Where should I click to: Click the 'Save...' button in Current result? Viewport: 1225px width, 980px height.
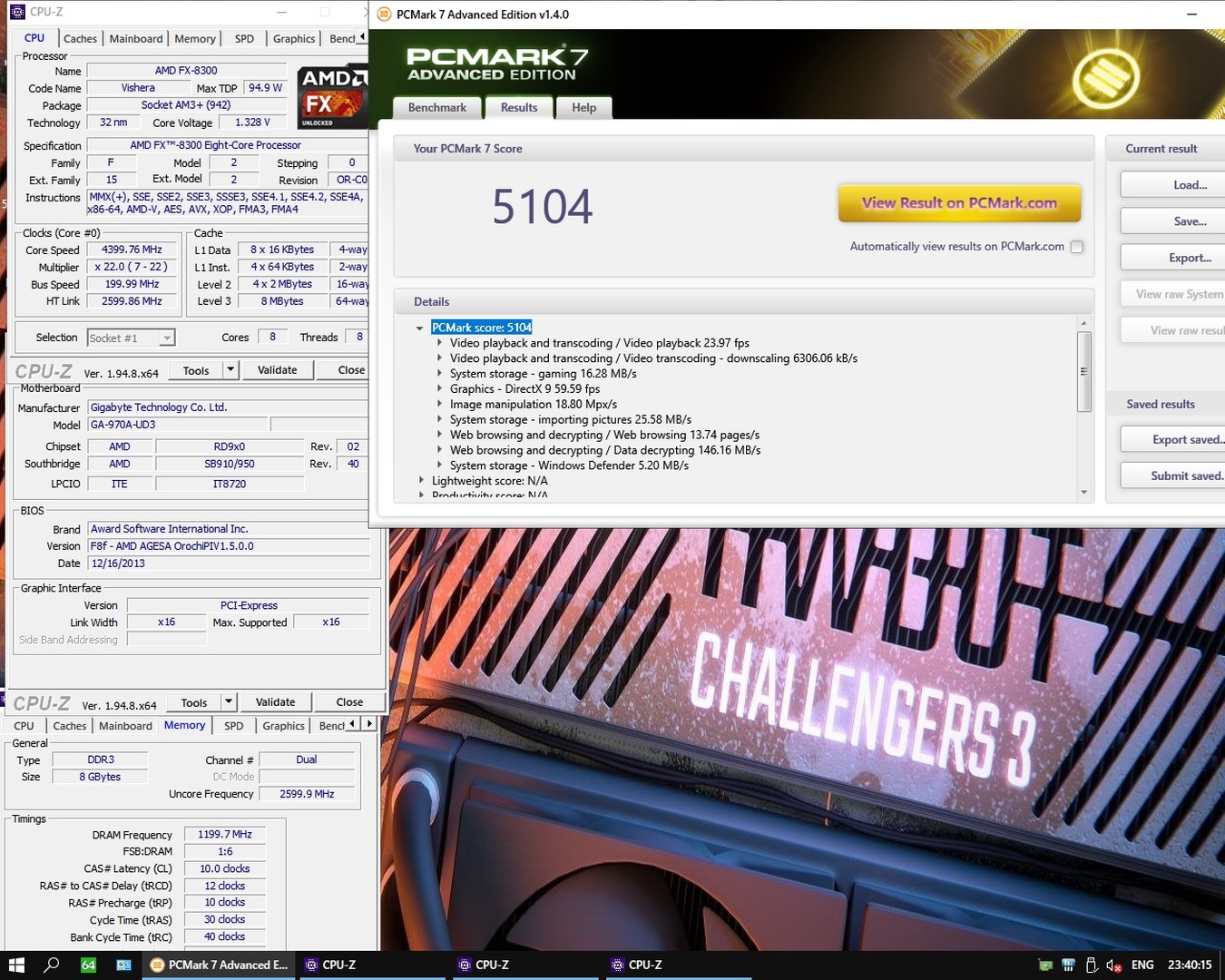1172,221
